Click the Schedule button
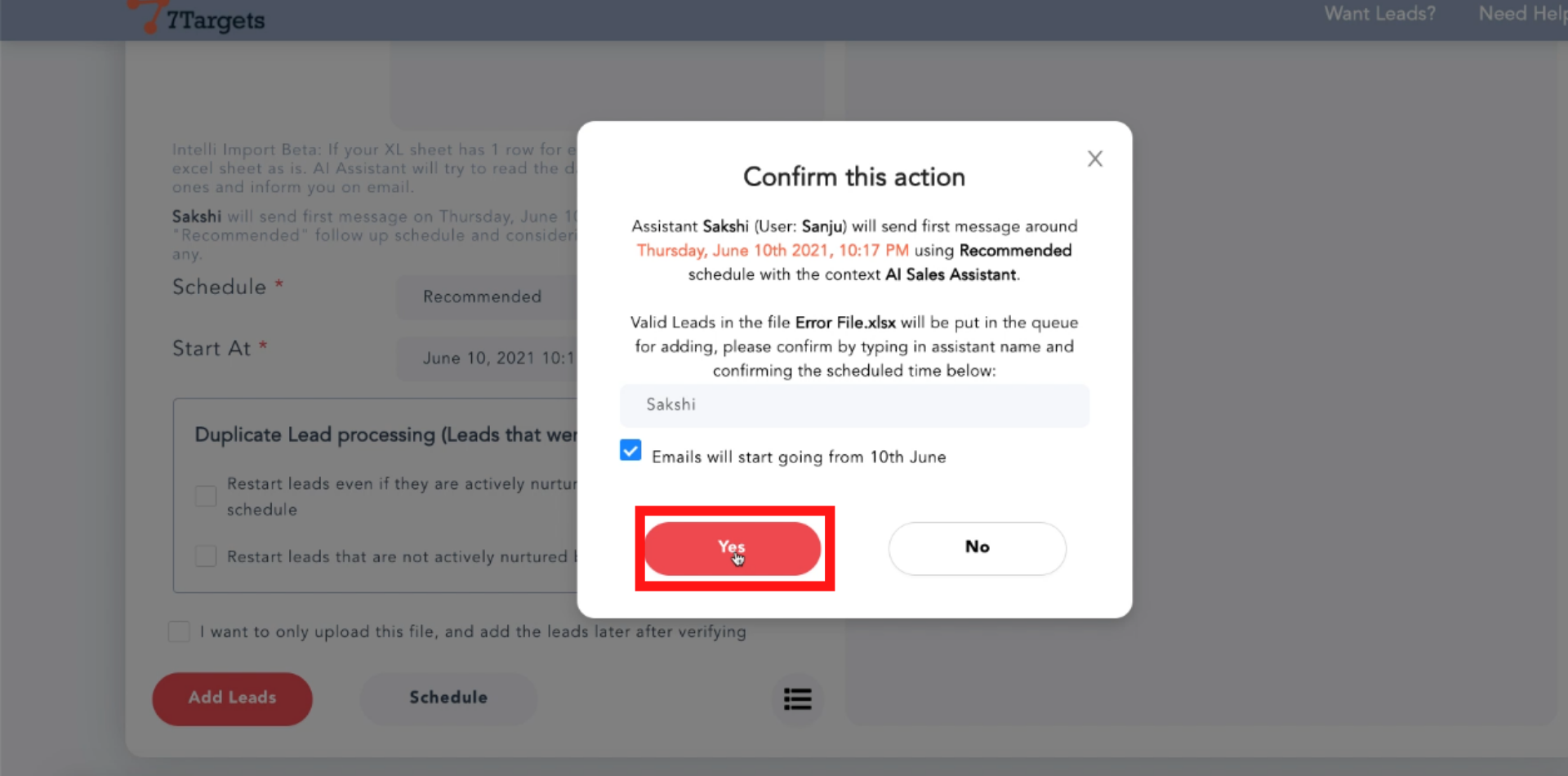 click(x=448, y=698)
